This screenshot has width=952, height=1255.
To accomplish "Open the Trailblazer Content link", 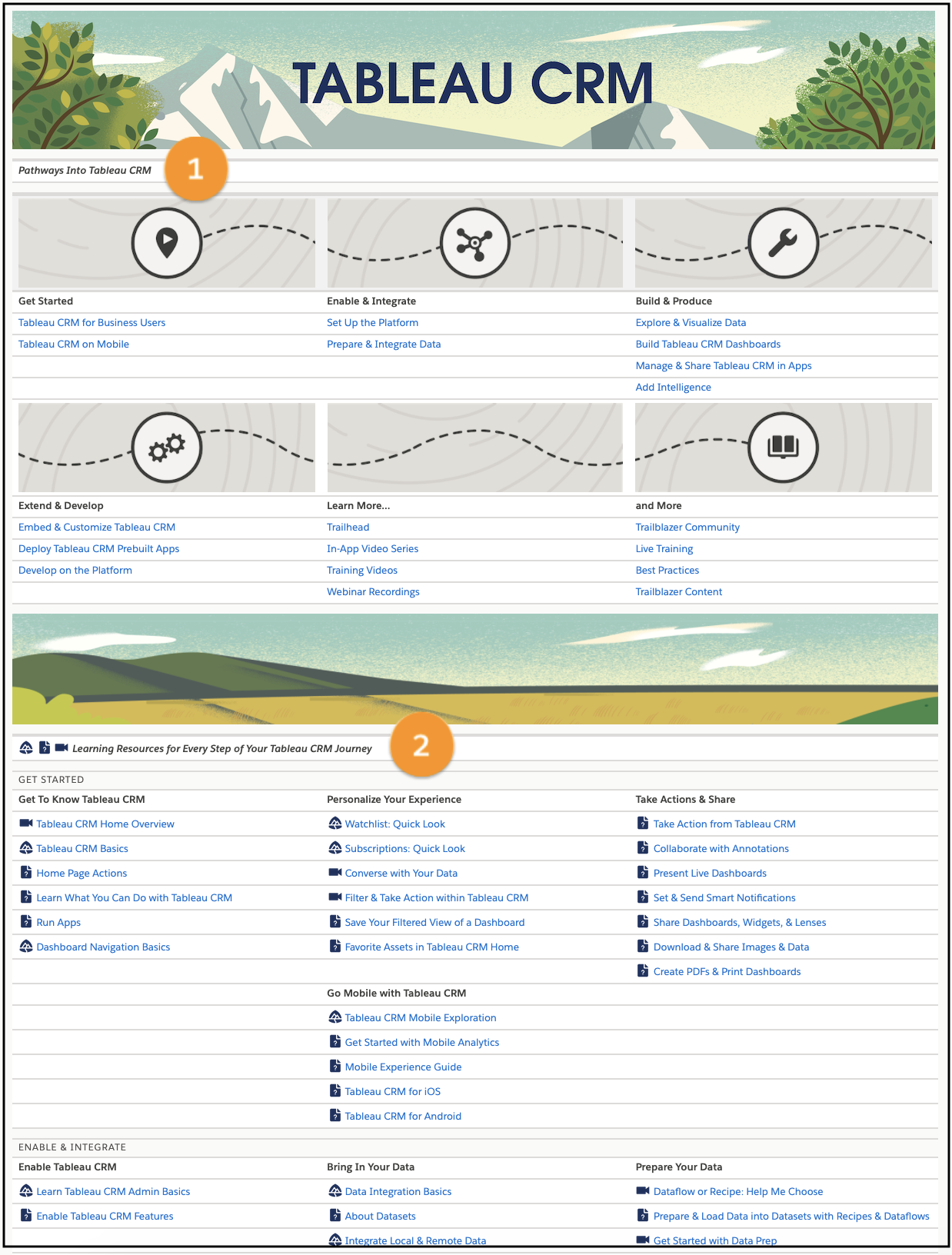I will [679, 592].
